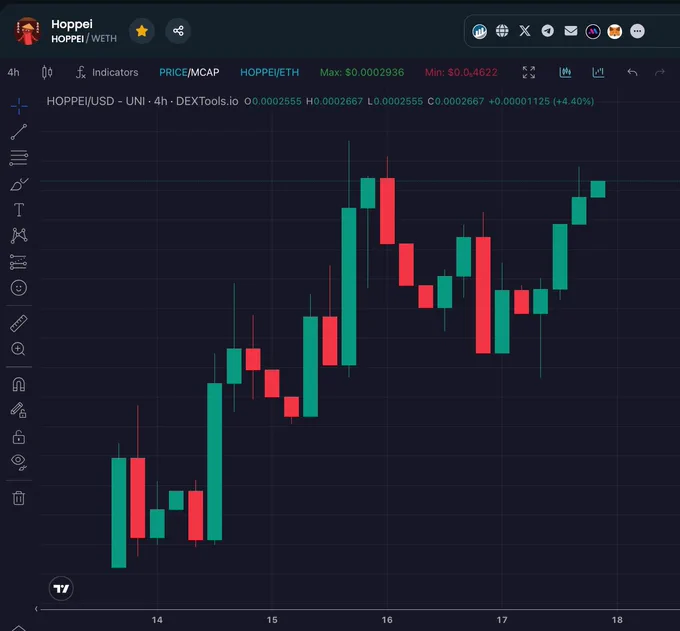Image resolution: width=680 pixels, height=631 pixels.
Task: Toggle the favorite star for Hoppei
Action: (x=142, y=31)
